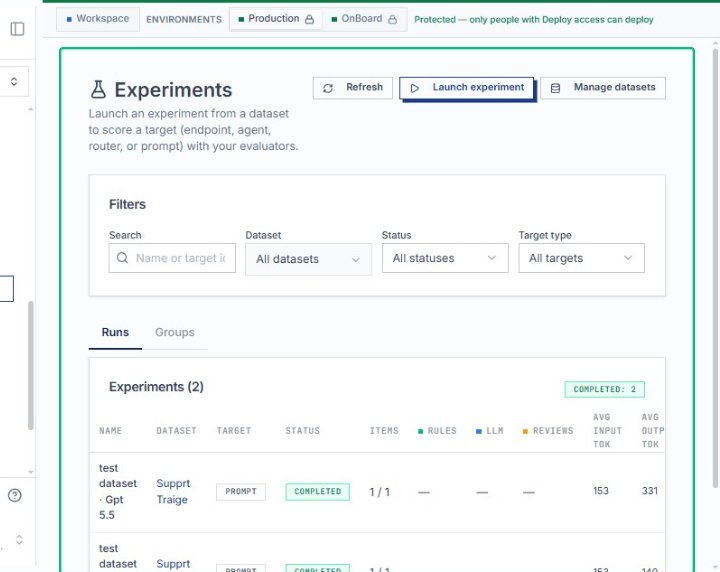Select the Production environment
720x572 pixels.
[276, 19]
